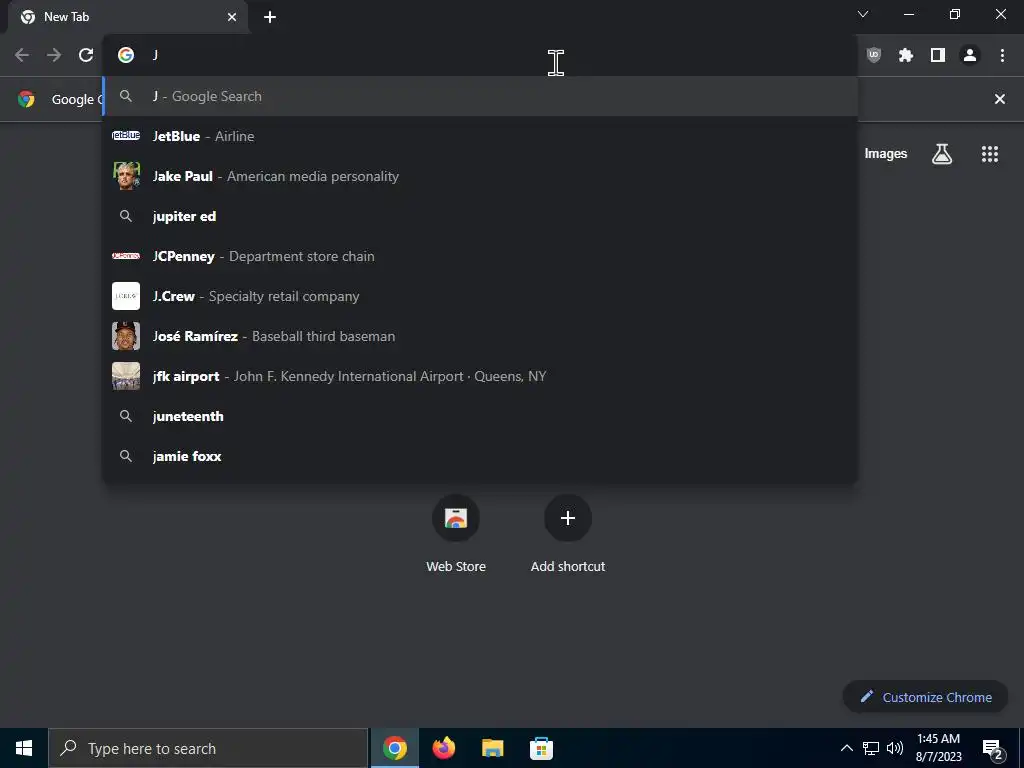Open the notification center icon

click(x=992, y=748)
